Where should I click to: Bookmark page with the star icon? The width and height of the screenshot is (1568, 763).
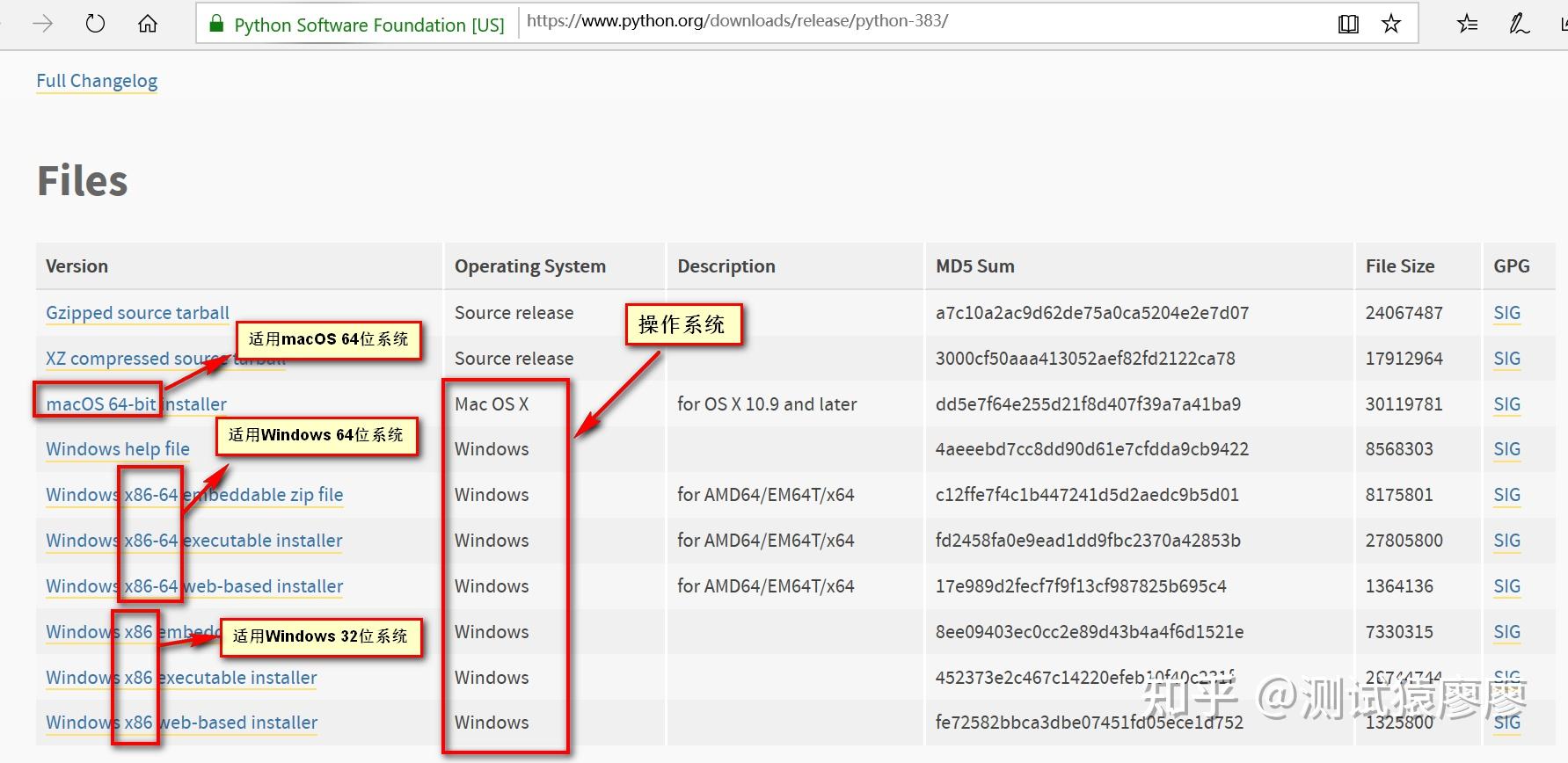point(1391,24)
